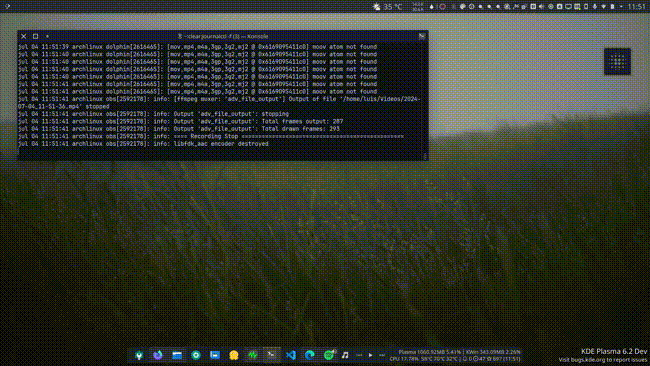Click the 'adv_file_output: stopping' log line
650x366 pixels.
(x=153, y=114)
